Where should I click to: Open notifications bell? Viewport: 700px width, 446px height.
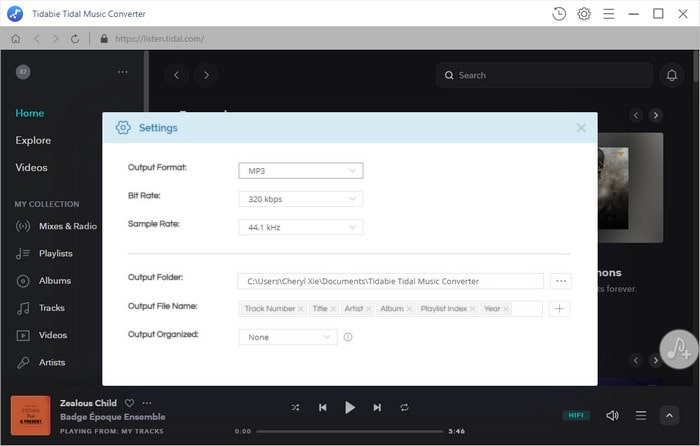[x=672, y=75]
